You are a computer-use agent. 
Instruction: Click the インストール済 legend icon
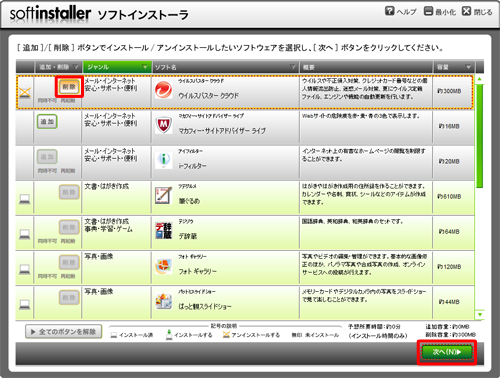pyautogui.click(x=114, y=335)
